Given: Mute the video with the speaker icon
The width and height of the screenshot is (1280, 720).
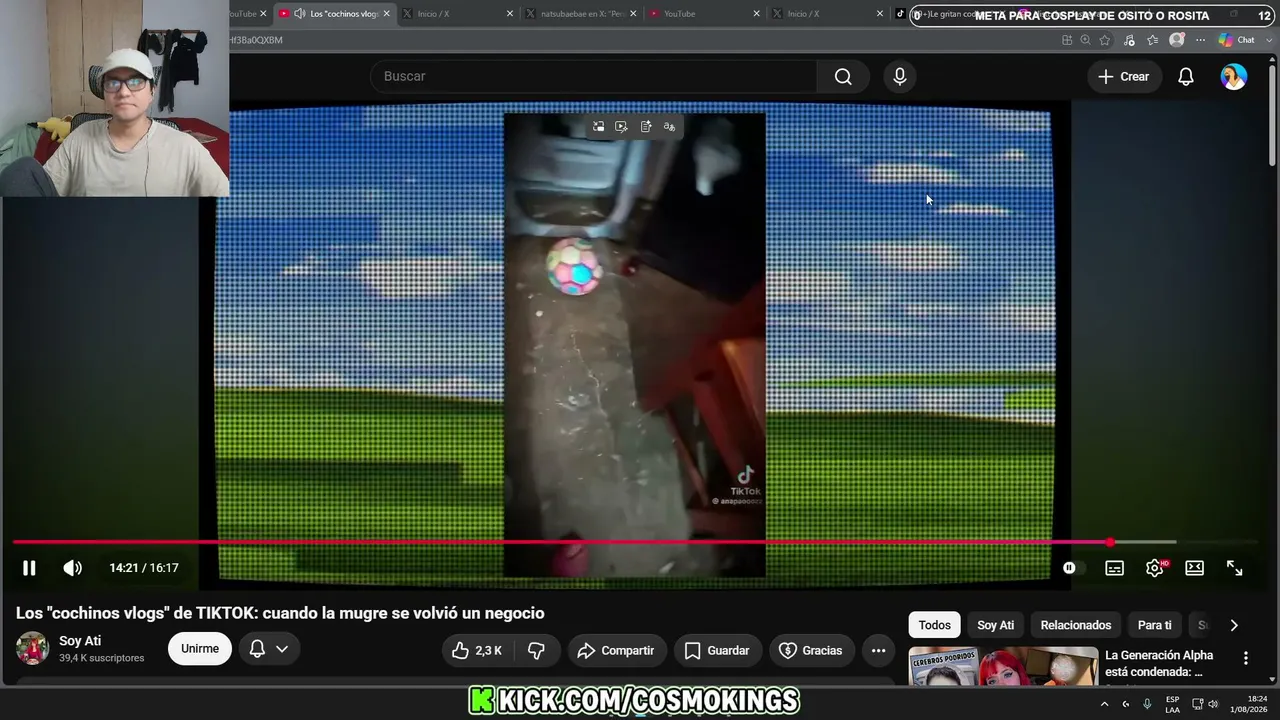Looking at the screenshot, I should click(x=72, y=568).
